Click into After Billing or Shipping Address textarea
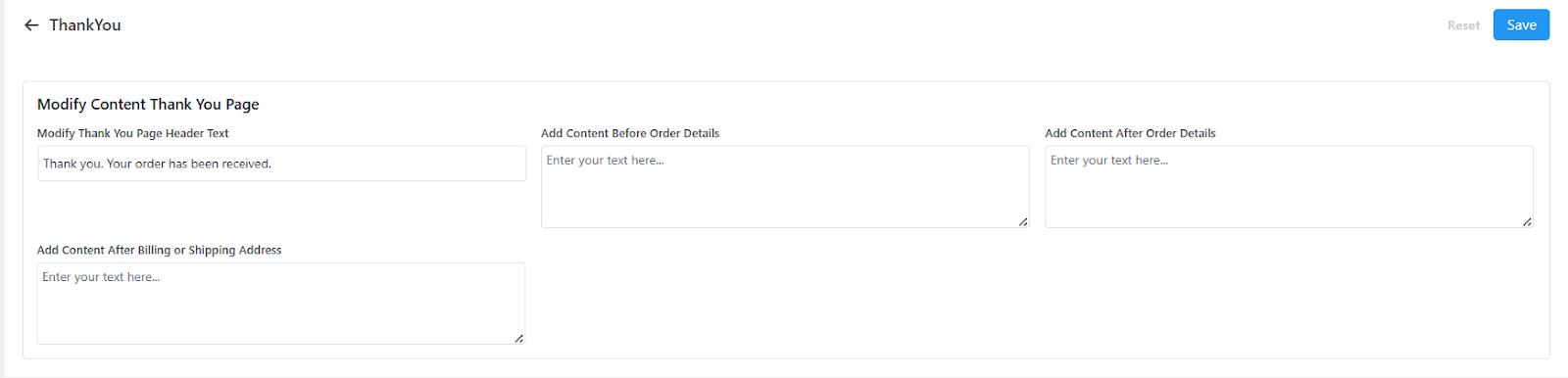 pyautogui.click(x=281, y=304)
